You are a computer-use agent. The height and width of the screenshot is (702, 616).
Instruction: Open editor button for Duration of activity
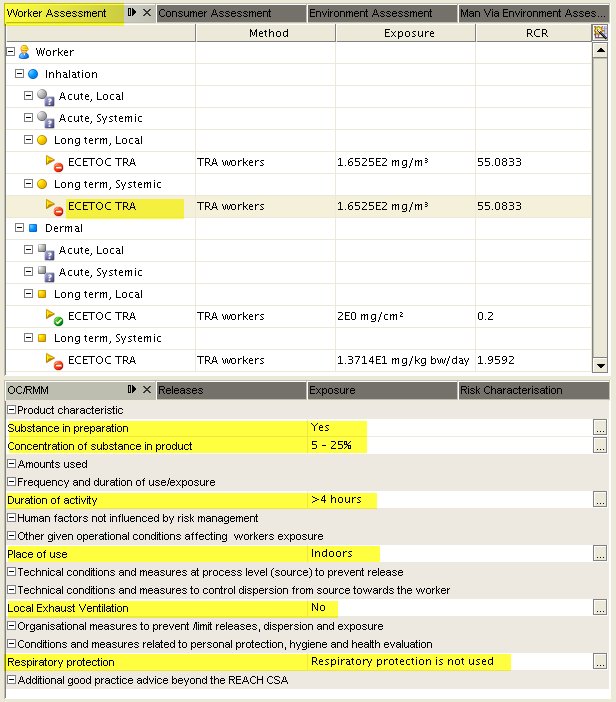pos(600,500)
